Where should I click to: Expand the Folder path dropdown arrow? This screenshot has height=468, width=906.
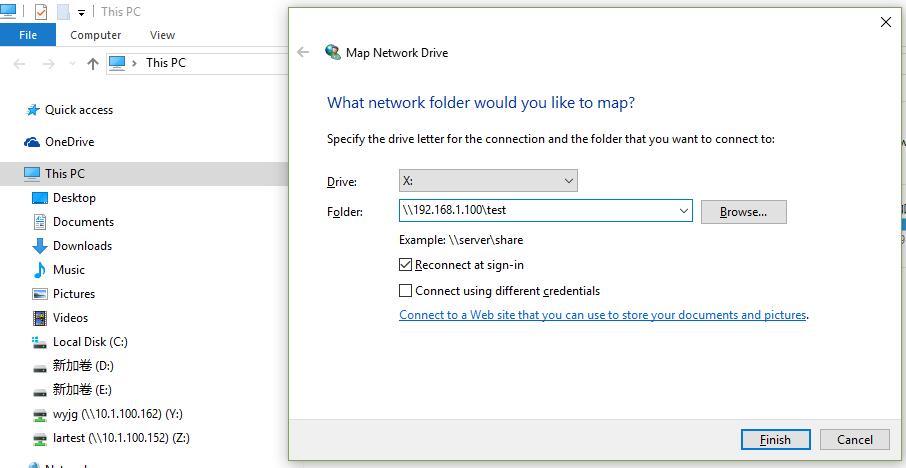click(x=684, y=211)
